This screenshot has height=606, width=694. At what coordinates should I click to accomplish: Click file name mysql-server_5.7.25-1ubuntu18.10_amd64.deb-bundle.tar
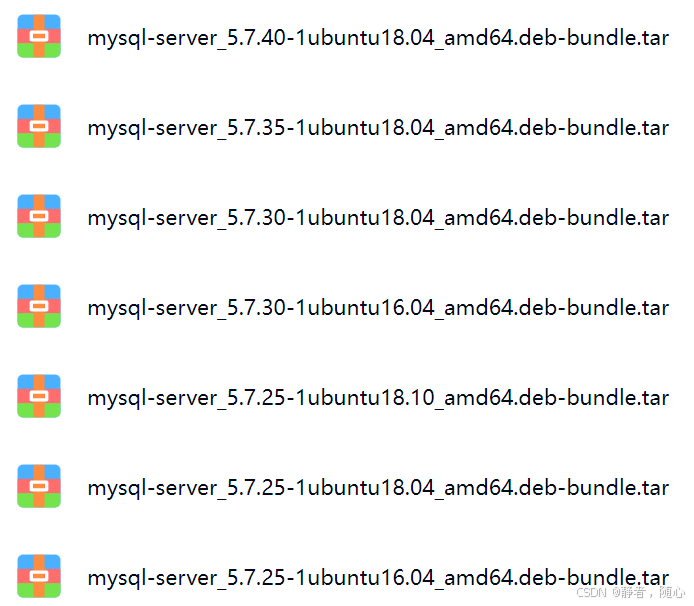[x=378, y=398]
